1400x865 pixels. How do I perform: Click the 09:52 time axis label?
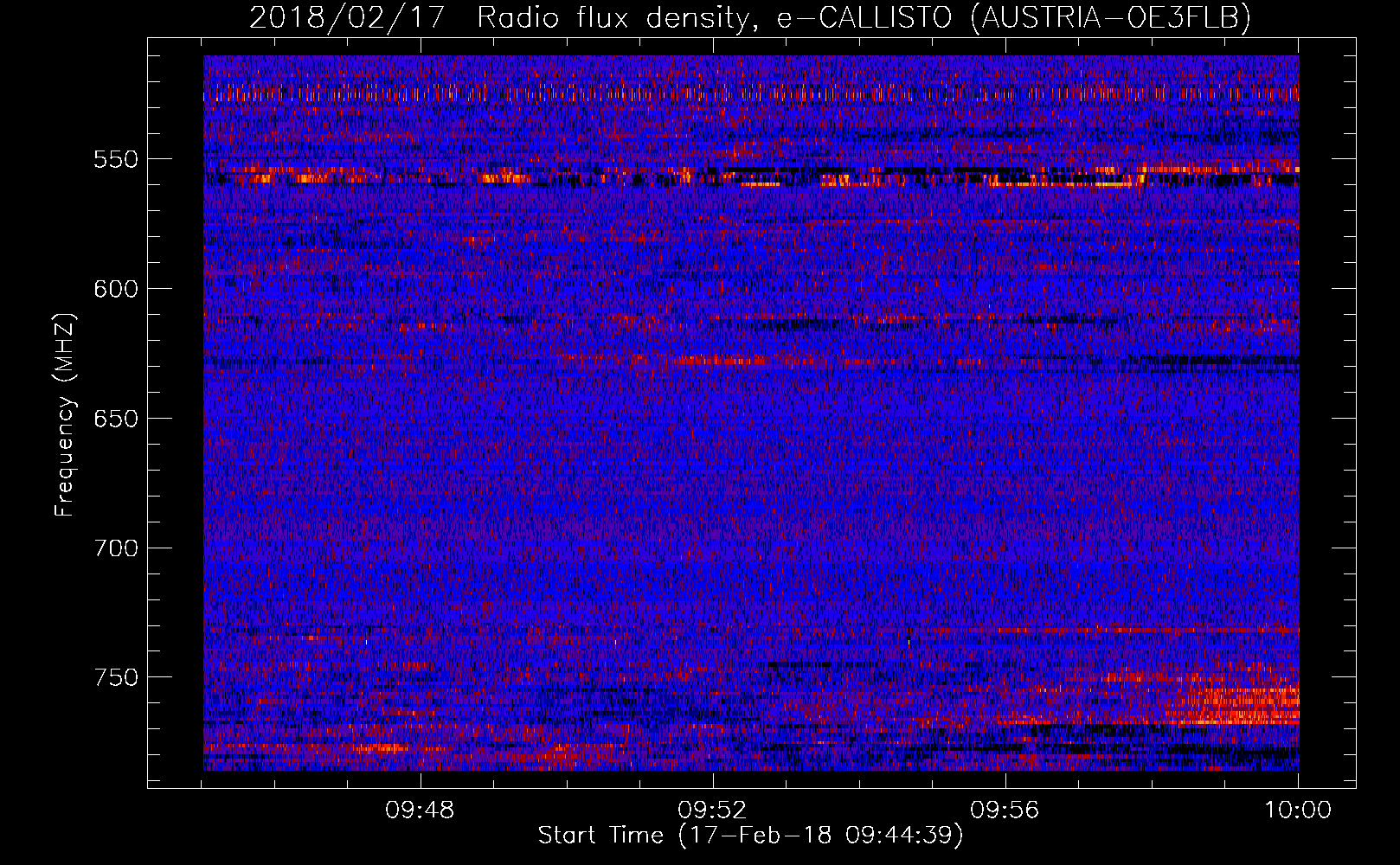click(x=713, y=811)
